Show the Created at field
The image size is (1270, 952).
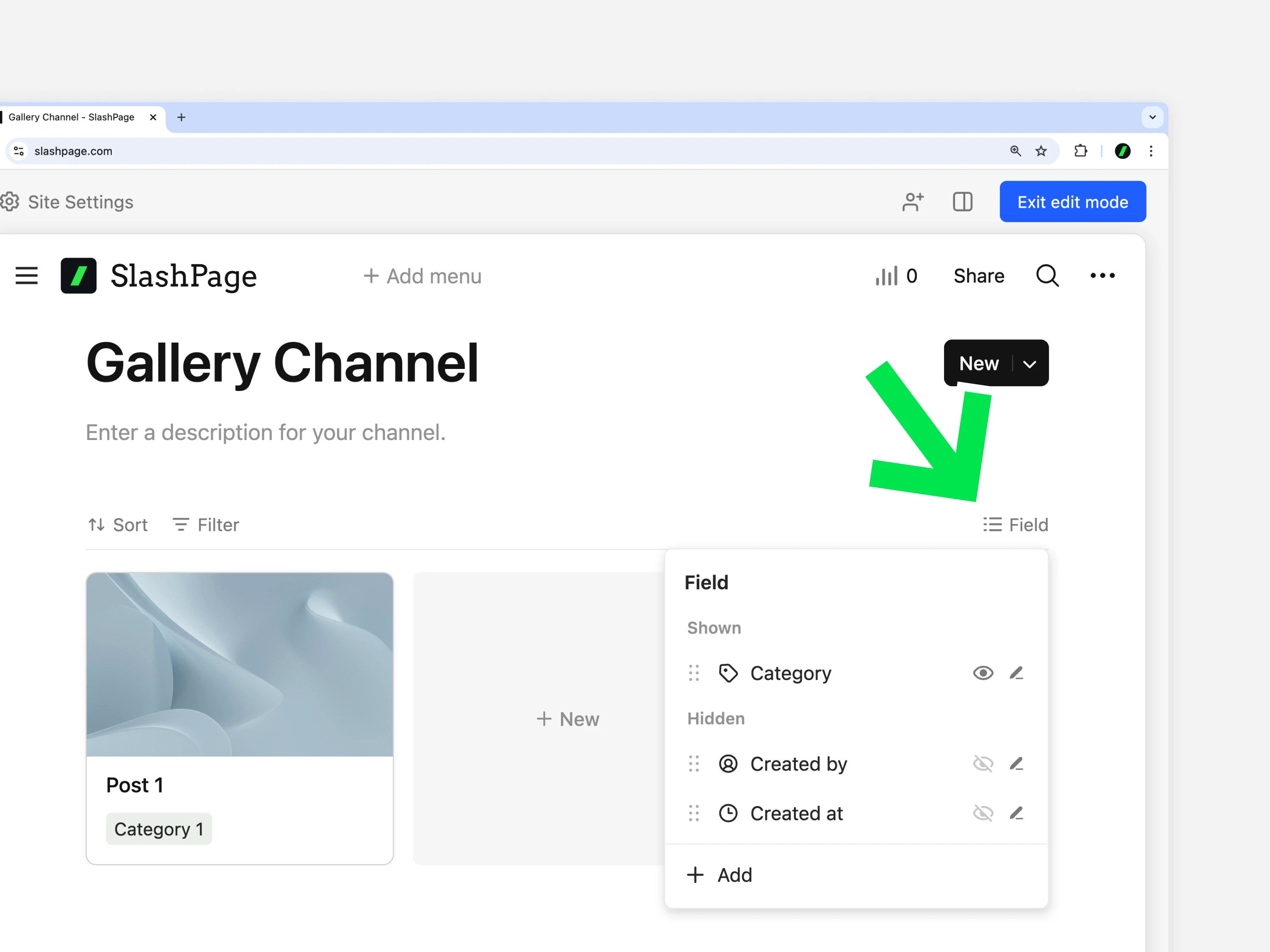[x=983, y=813]
